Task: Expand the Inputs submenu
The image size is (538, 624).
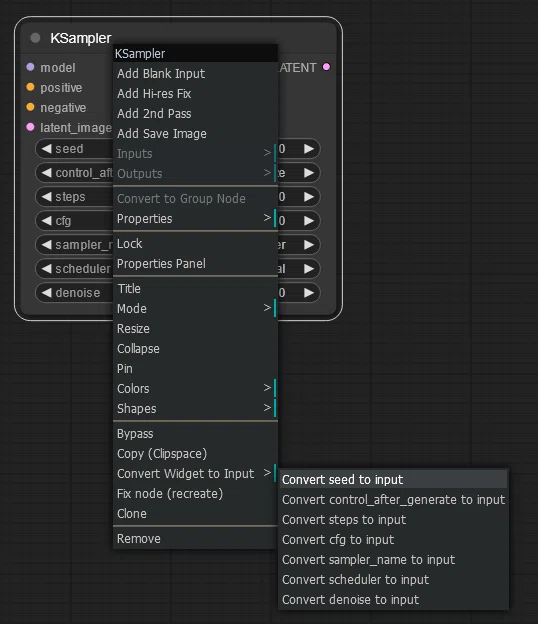Action: pos(195,154)
